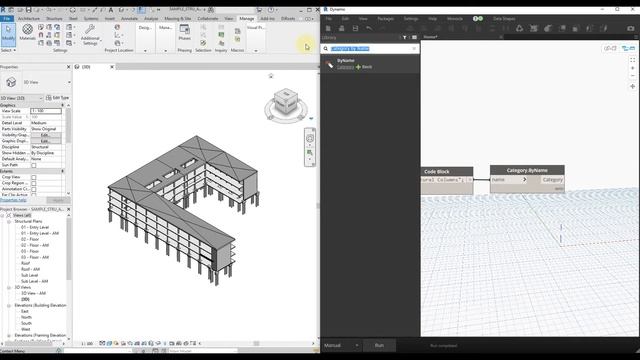Toggle the Crop View checkbox
This screenshot has width=640, height=360.
click(34, 178)
